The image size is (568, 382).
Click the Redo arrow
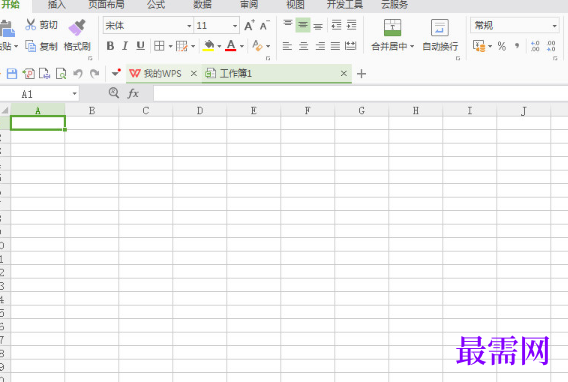[95, 74]
